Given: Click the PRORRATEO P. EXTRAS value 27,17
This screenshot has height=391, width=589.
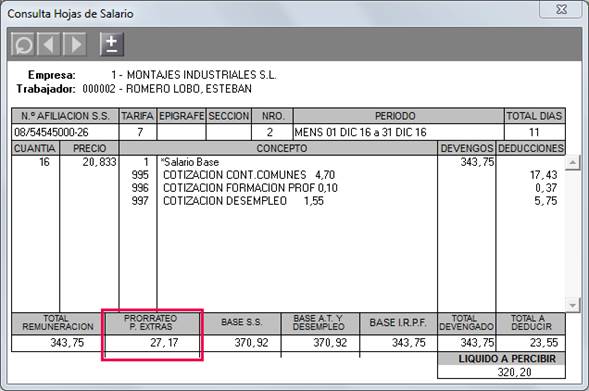Looking at the screenshot, I should (164, 343).
